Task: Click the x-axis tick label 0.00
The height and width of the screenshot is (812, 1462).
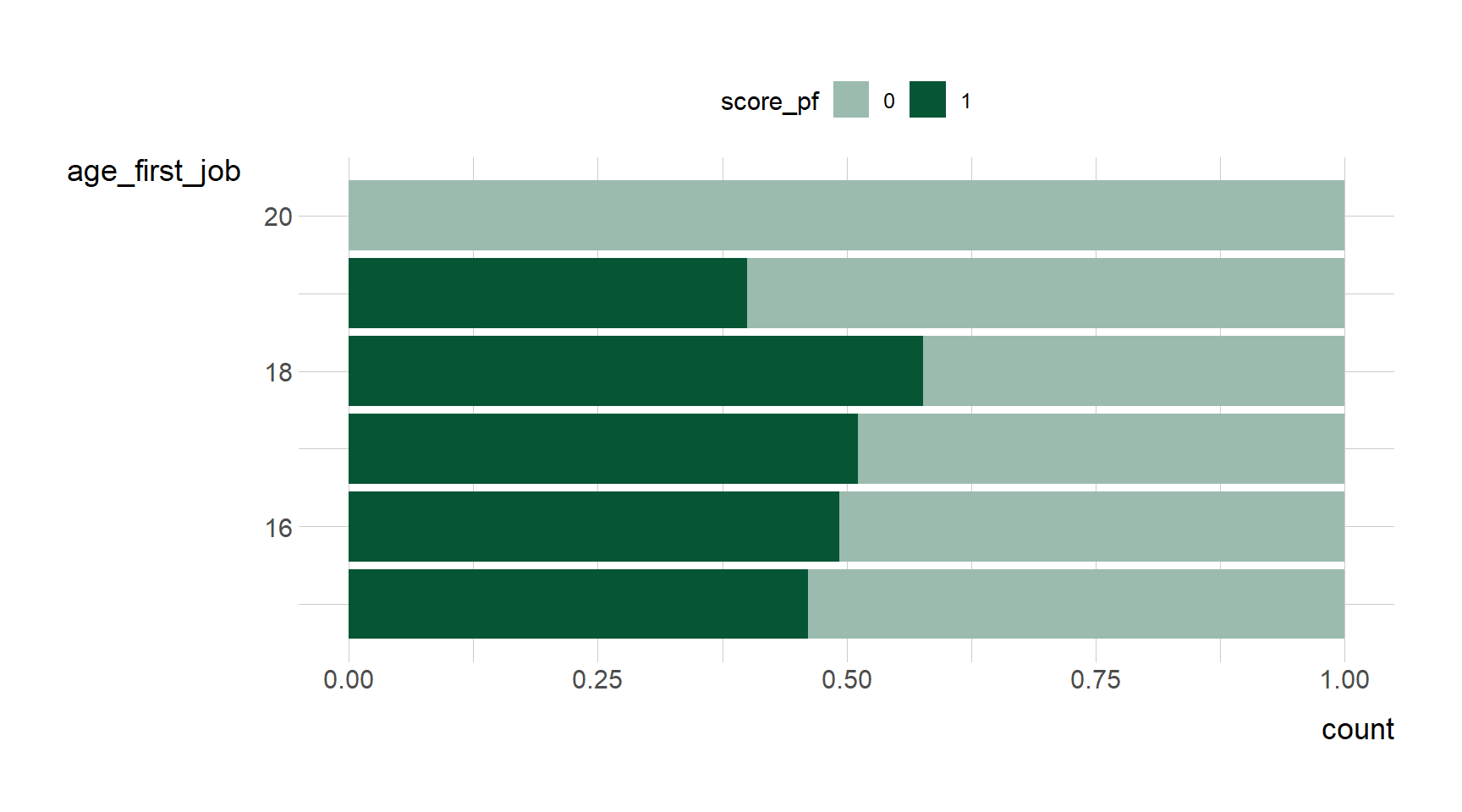Action: tap(349, 680)
